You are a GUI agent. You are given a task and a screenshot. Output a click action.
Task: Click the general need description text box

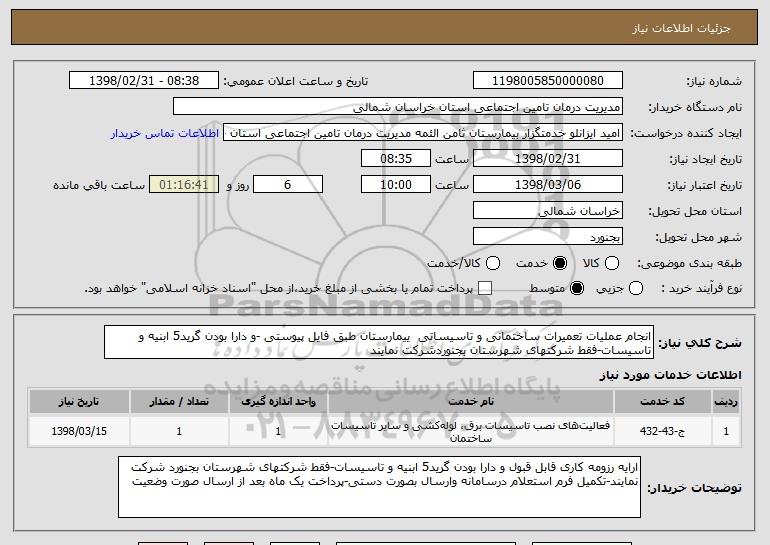(379, 342)
